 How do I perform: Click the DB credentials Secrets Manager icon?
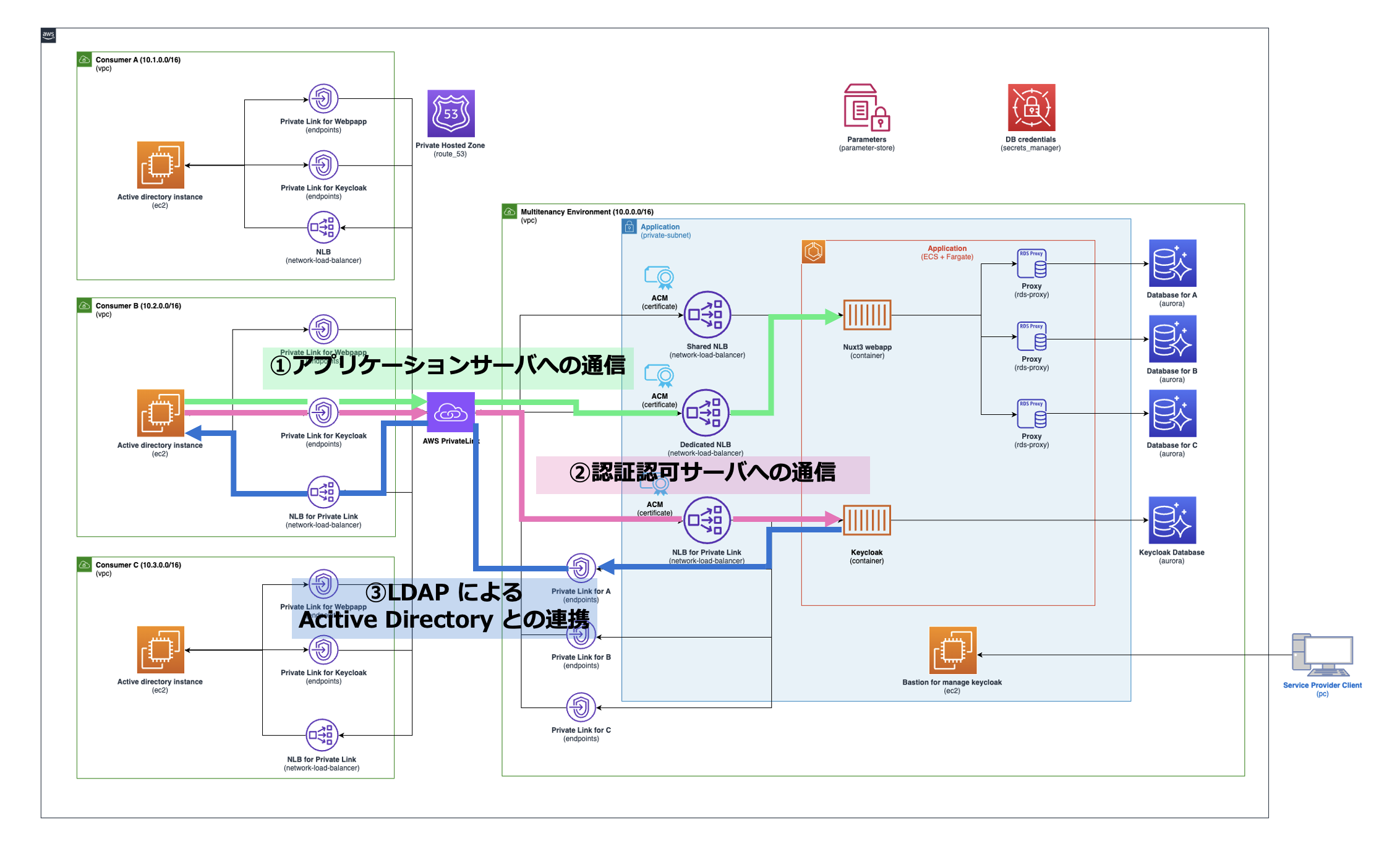[1031, 108]
